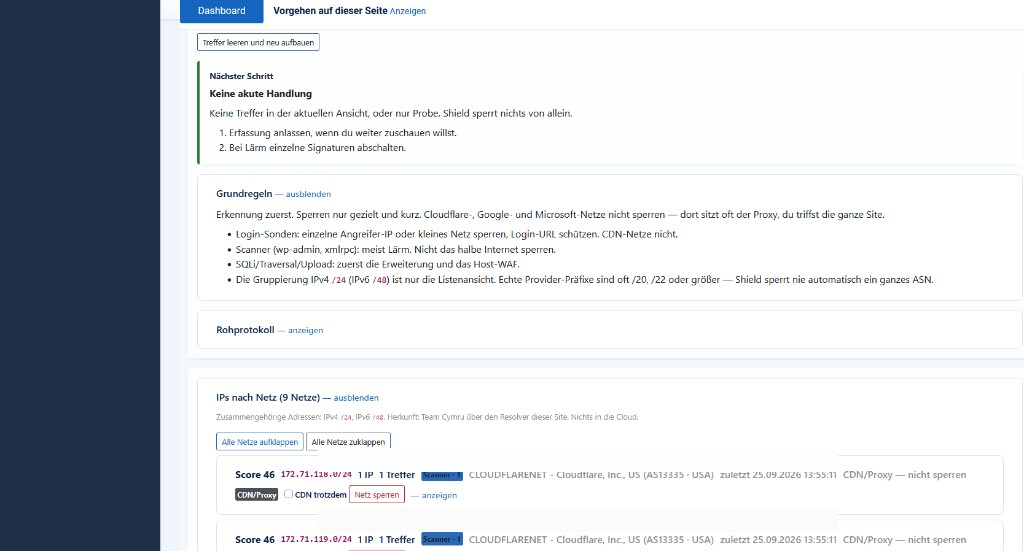Click Alle Netze zuklappen button

(x=348, y=442)
